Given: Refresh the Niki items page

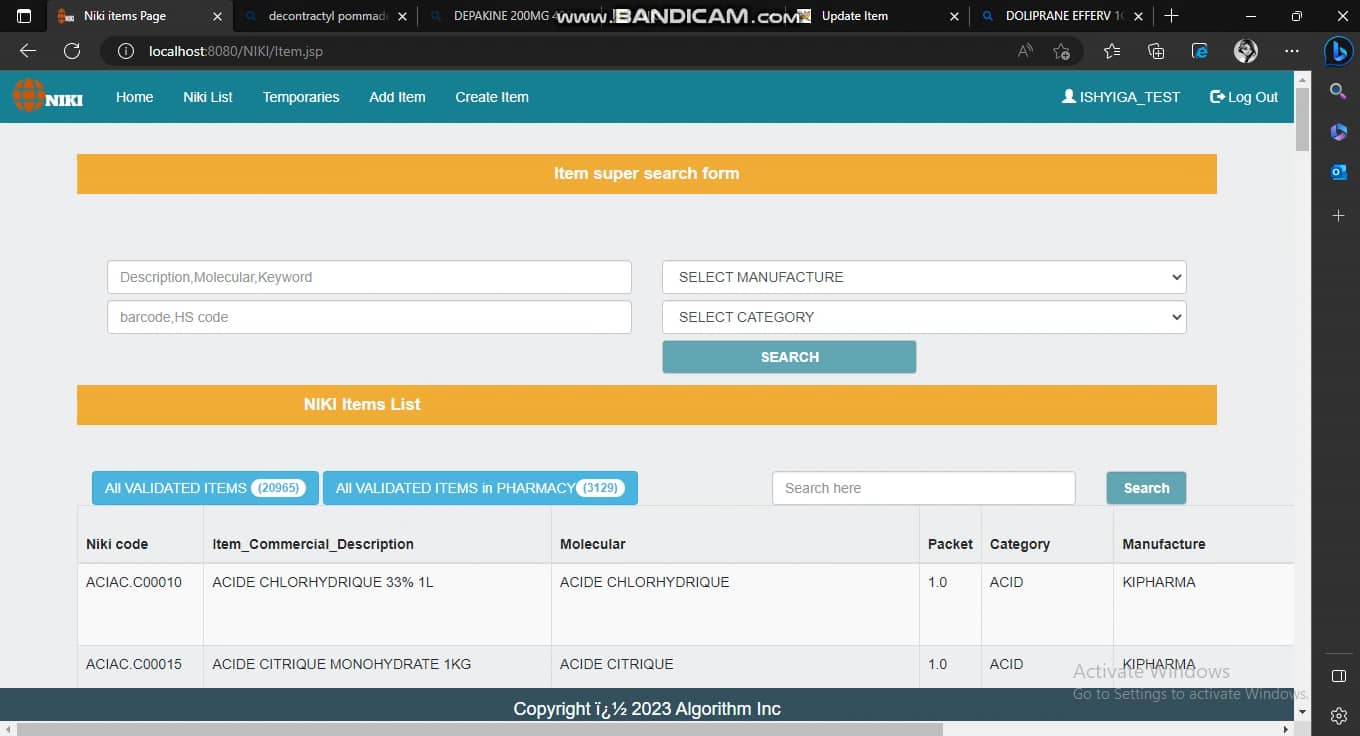Looking at the screenshot, I should (x=72, y=51).
